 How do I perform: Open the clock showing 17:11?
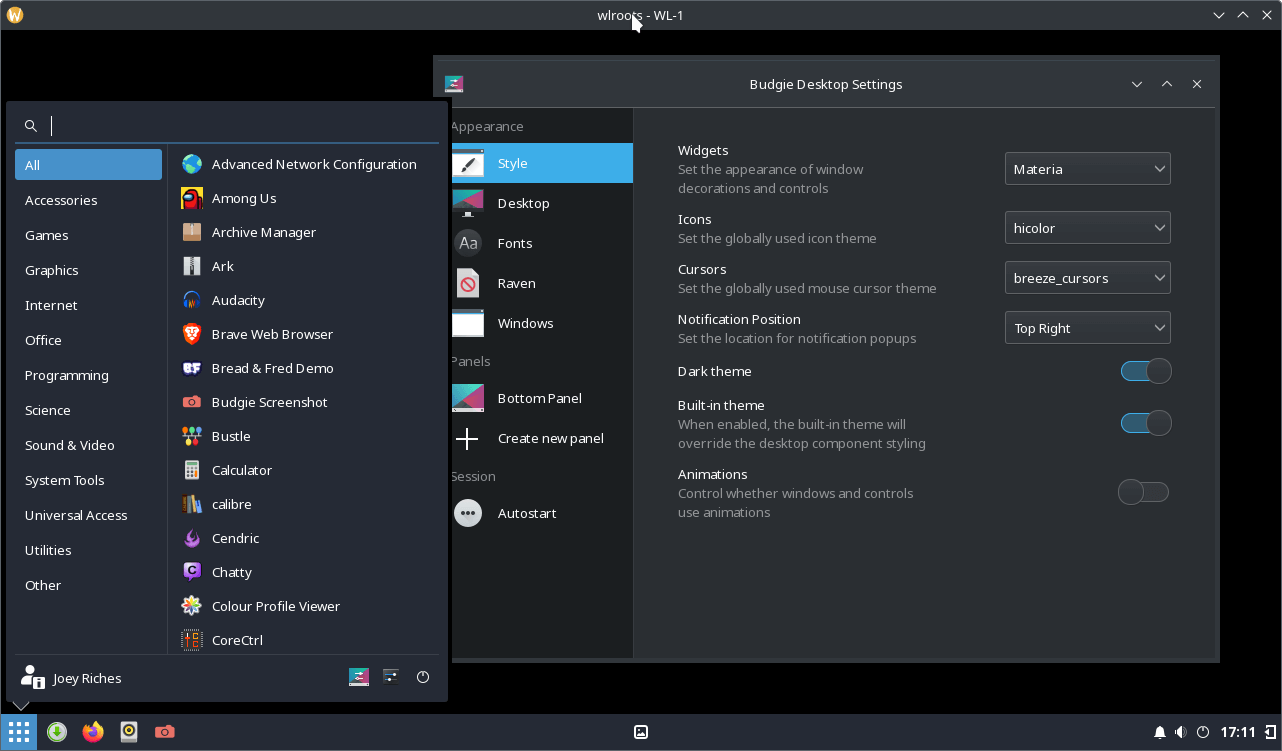1238,732
